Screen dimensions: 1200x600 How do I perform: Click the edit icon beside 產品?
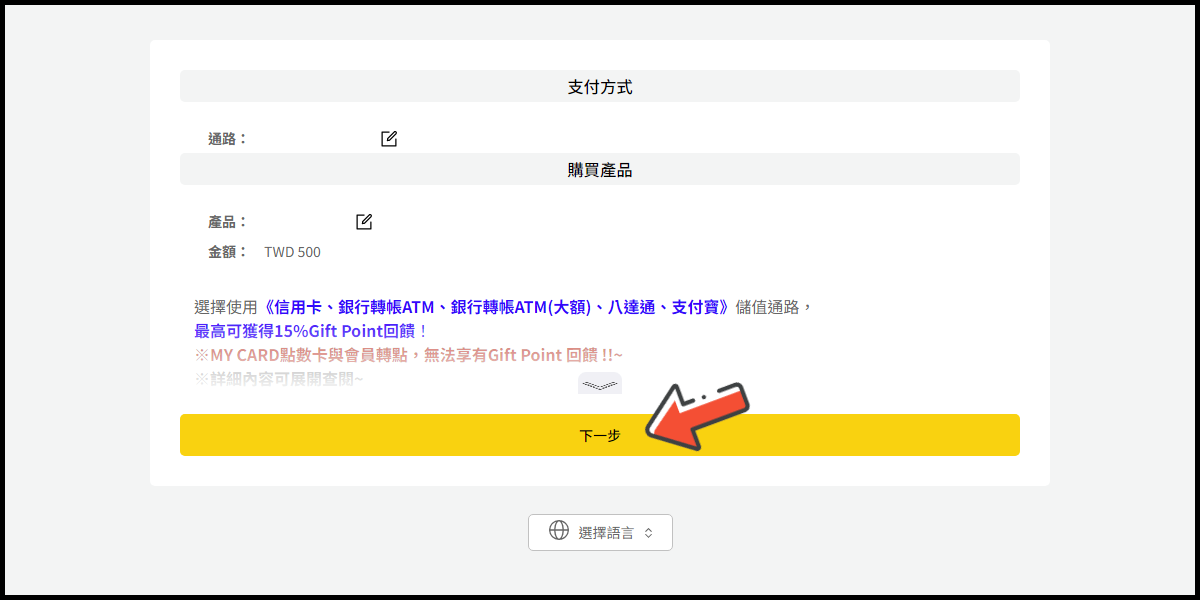tap(364, 222)
